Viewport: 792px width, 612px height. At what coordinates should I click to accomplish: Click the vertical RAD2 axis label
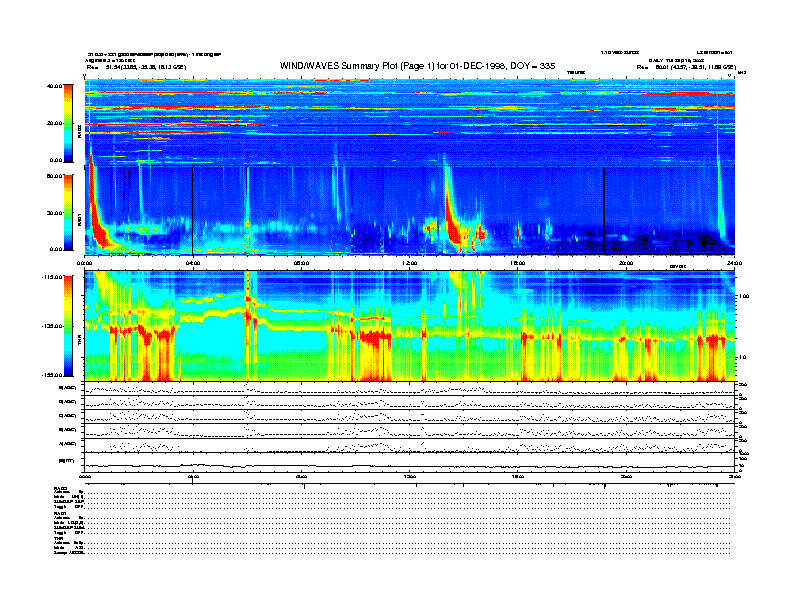coord(79,132)
